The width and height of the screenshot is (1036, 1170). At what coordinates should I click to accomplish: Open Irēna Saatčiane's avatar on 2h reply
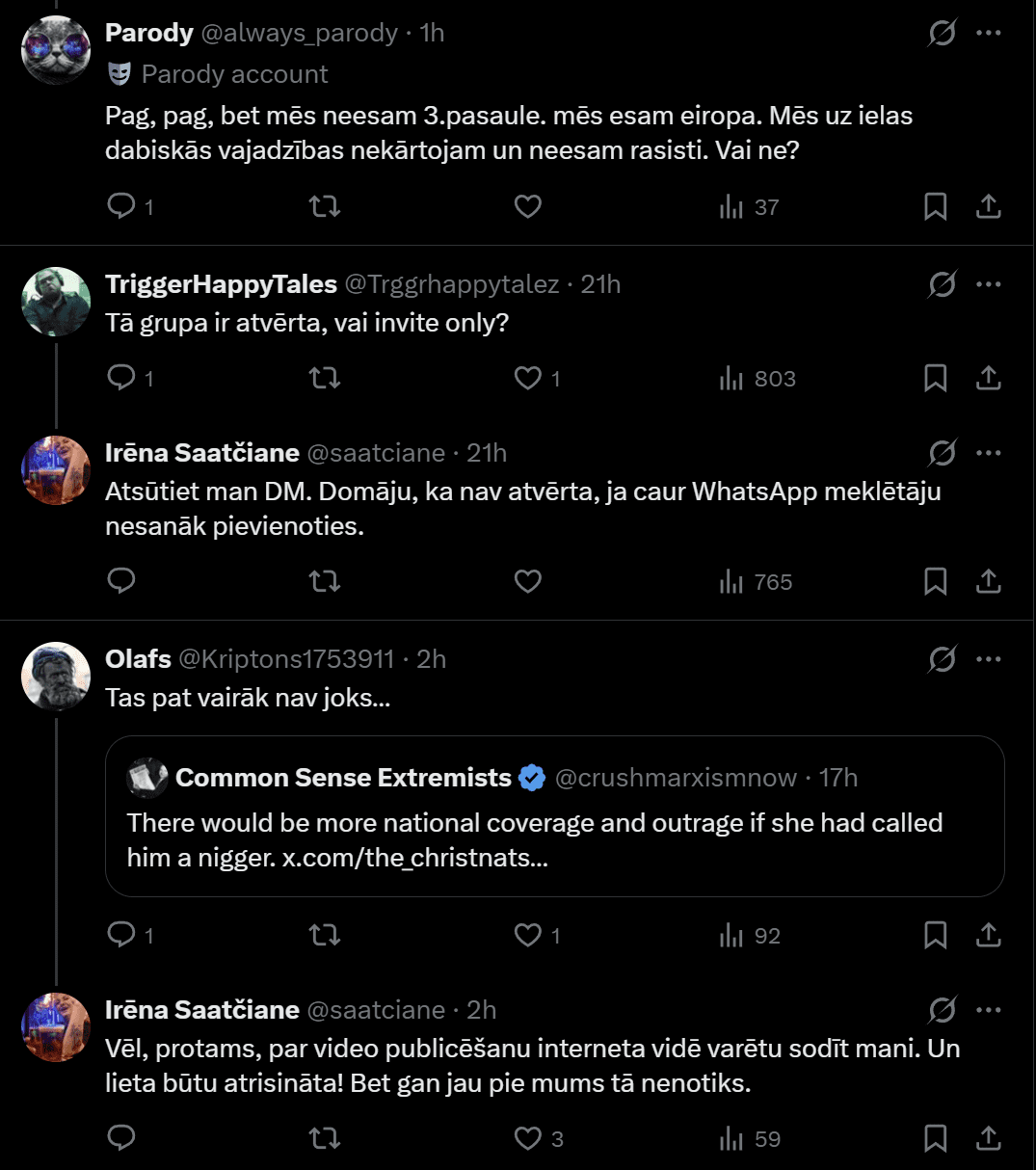point(56,1027)
